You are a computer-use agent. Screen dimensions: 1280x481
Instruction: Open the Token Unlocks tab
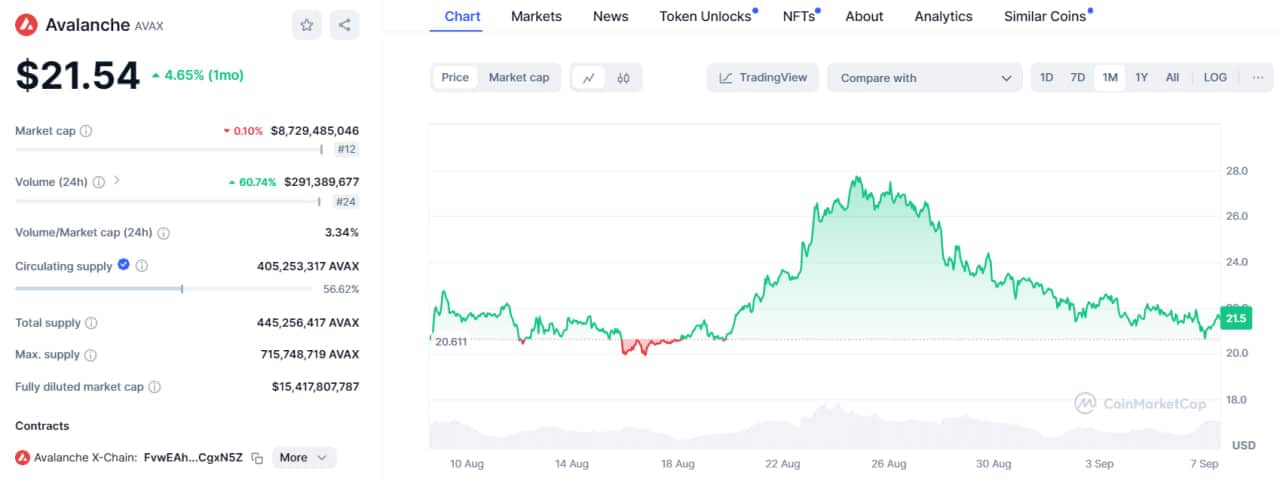(706, 16)
